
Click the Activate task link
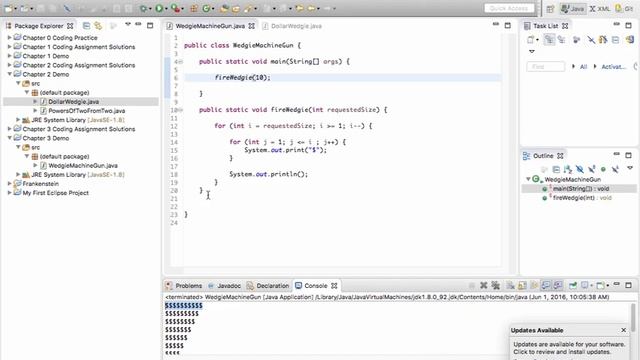[x=613, y=67]
